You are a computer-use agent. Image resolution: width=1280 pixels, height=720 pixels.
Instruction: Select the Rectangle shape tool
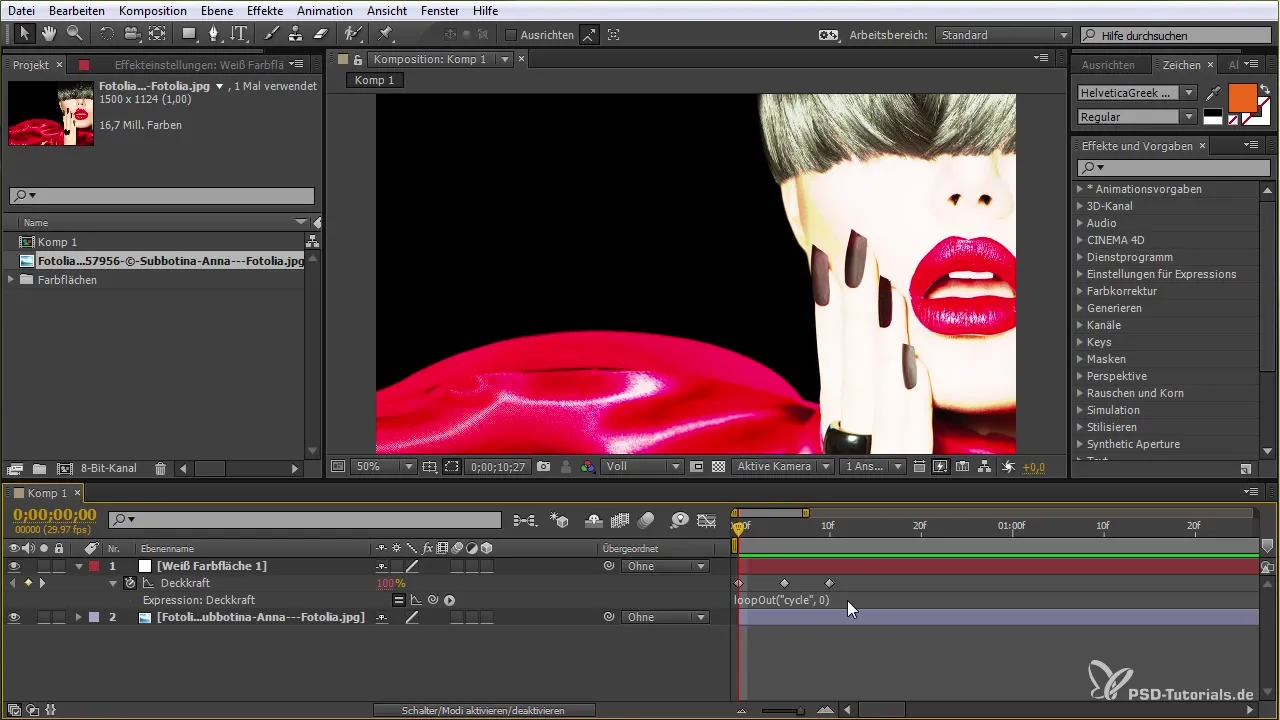coord(188,34)
